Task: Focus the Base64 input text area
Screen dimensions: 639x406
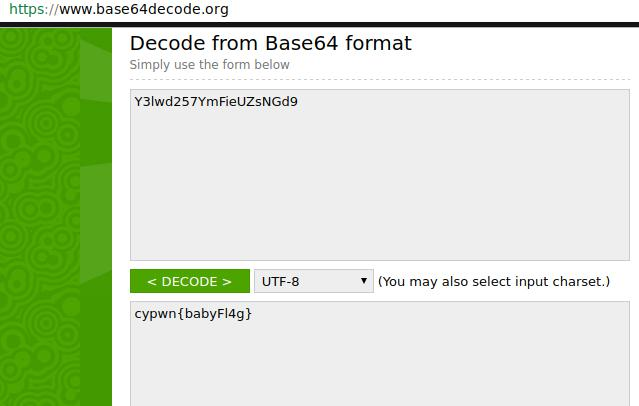Action: tap(380, 175)
